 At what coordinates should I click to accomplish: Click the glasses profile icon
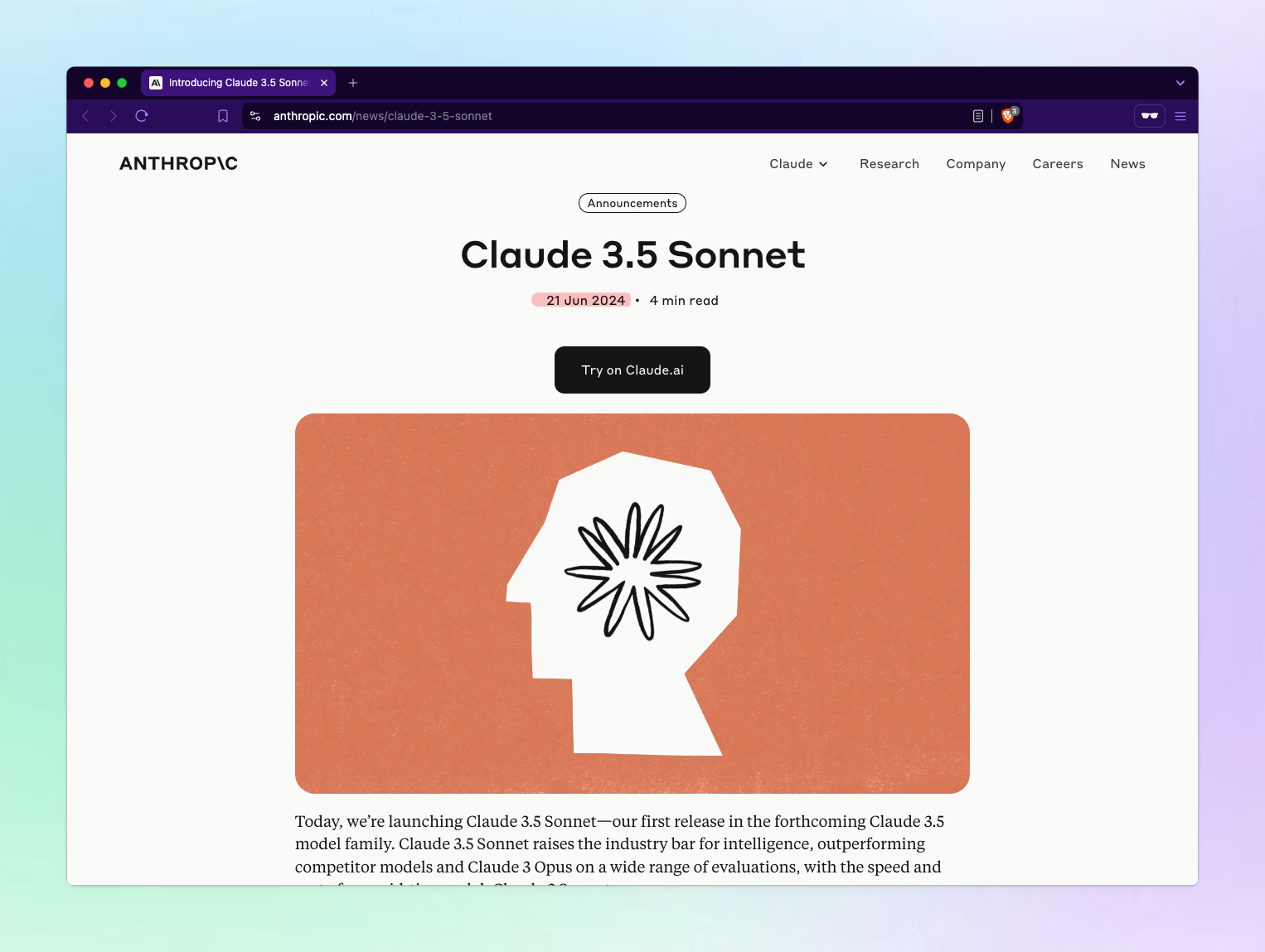point(1150,116)
